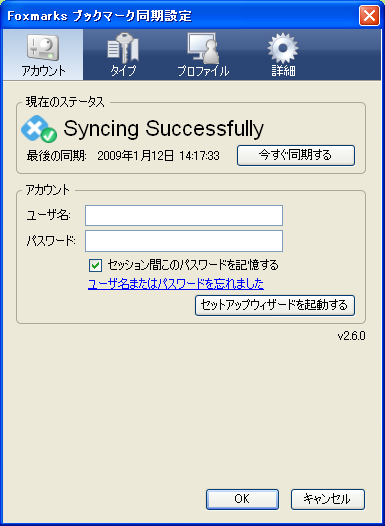The width and height of the screenshot is (385, 526).
Task: Open the プロファイル tab label
Action: 203,71
